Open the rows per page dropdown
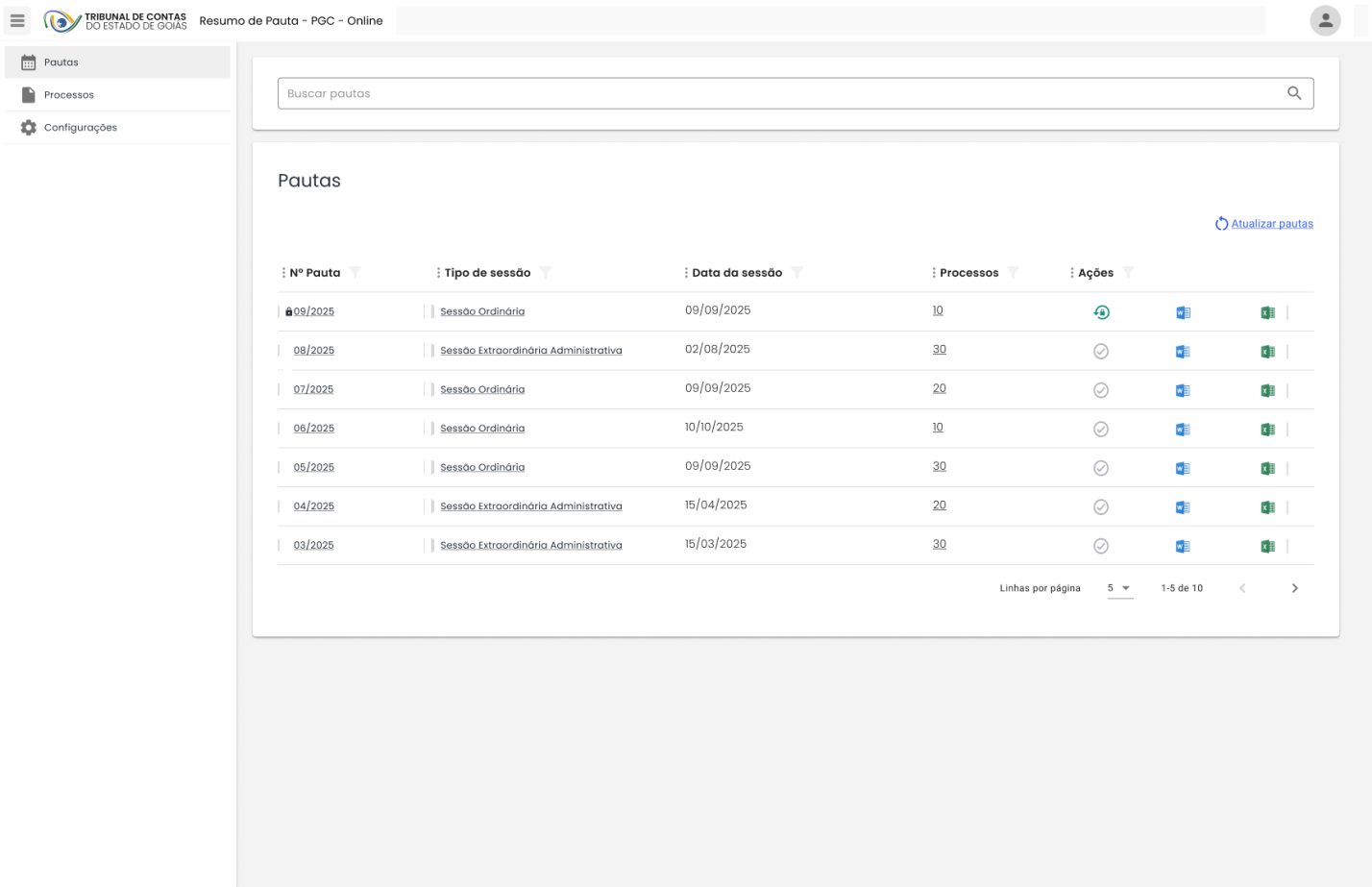 coord(1119,588)
